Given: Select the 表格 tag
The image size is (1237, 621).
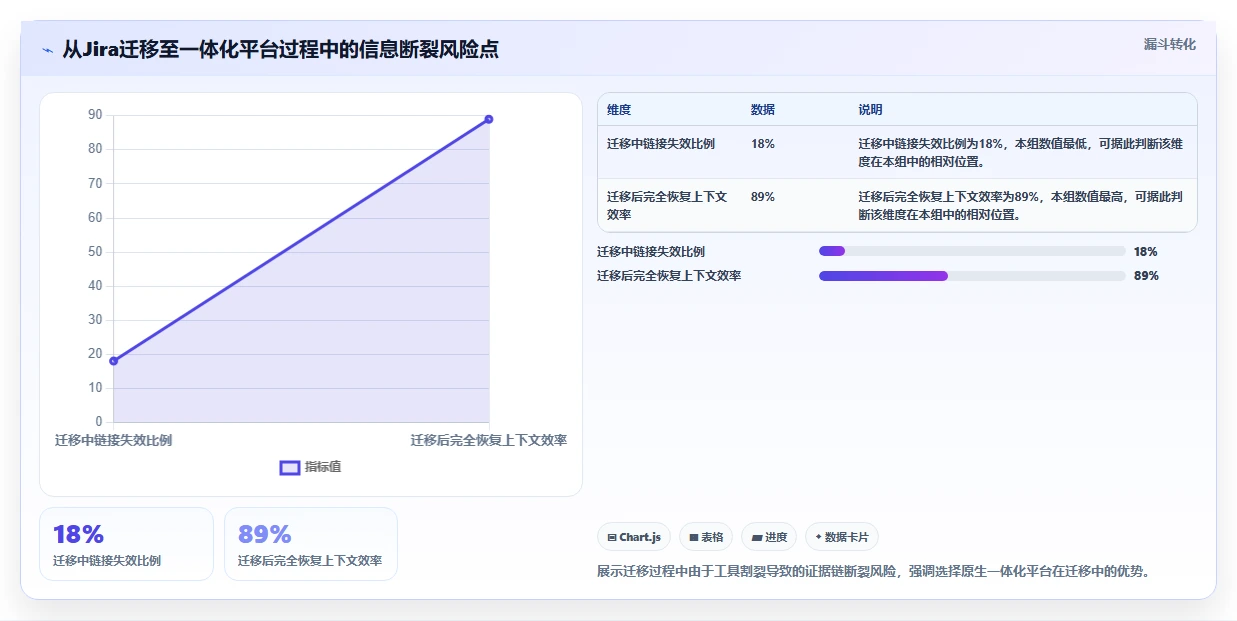Looking at the screenshot, I should (x=706, y=537).
